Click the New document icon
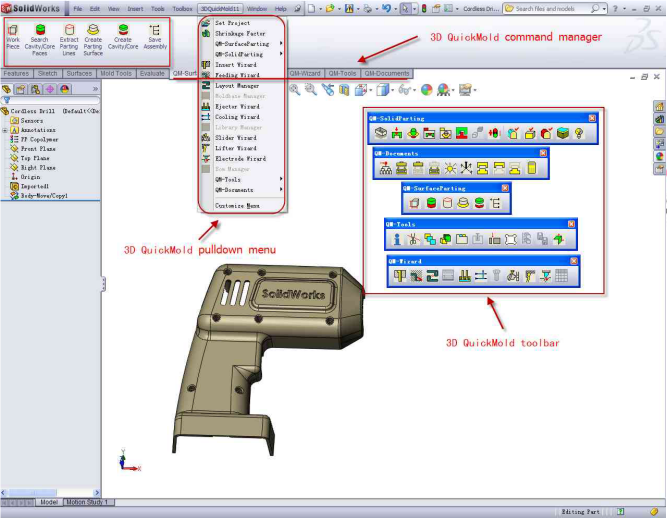Image resolution: width=667 pixels, height=518 pixels. click(x=312, y=9)
